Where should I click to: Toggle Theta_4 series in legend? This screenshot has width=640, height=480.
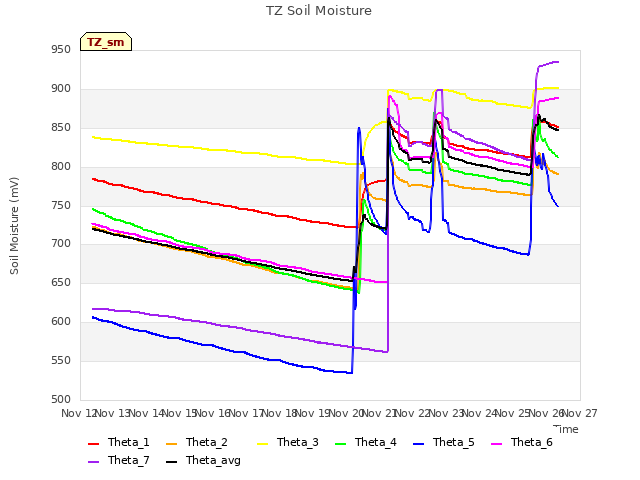[x=366, y=442]
